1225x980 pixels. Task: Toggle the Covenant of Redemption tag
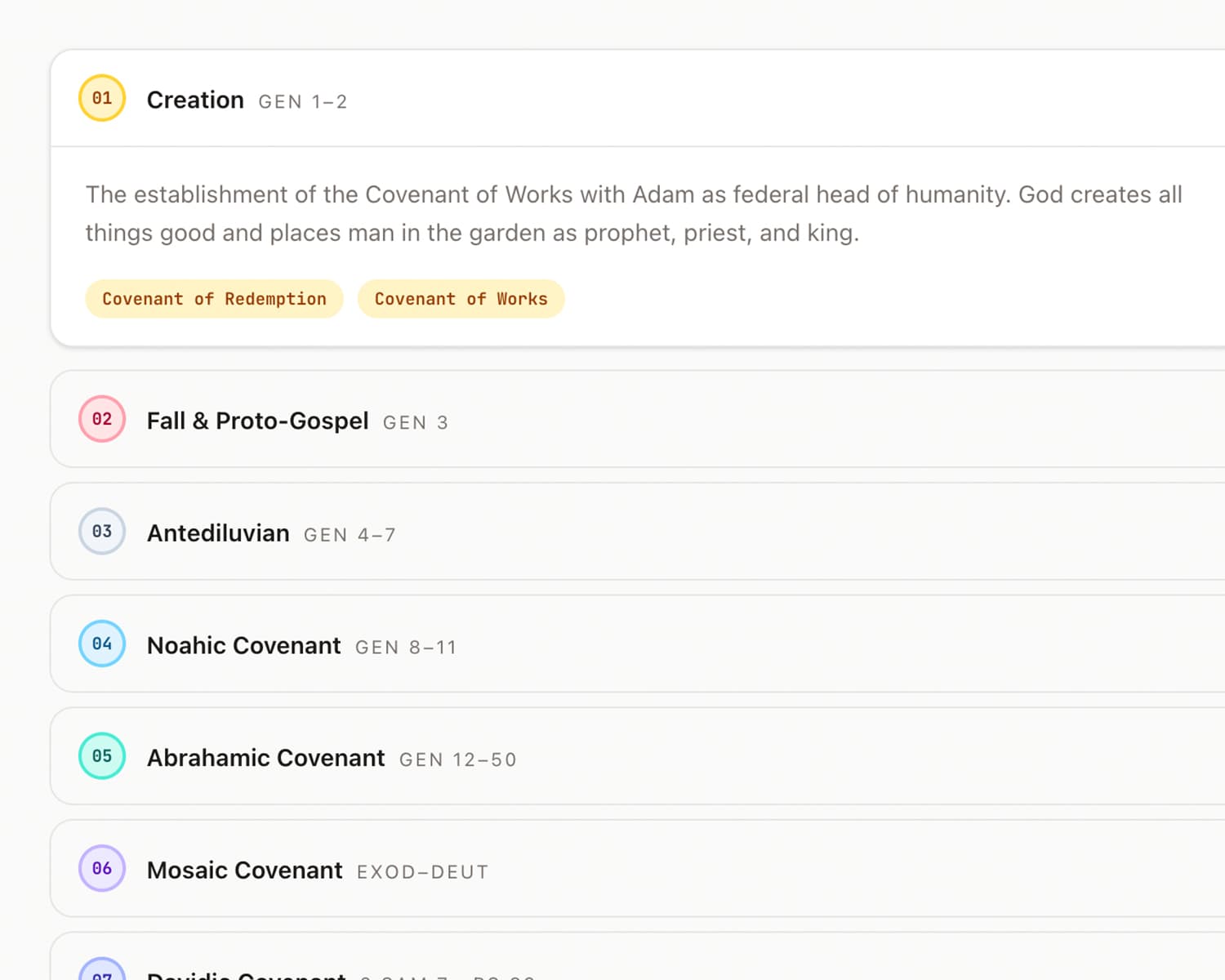click(213, 299)
